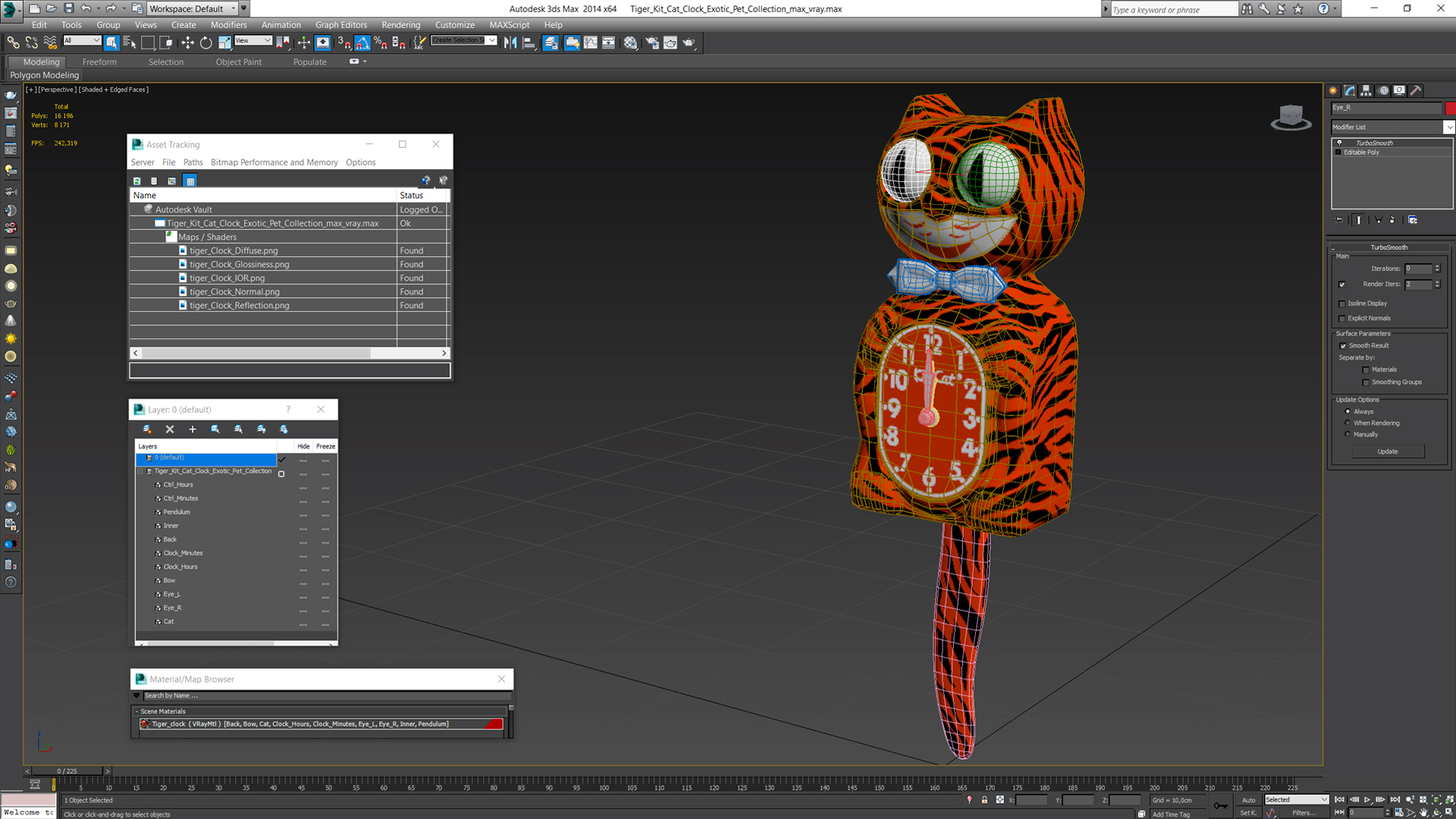Select Manually update radio button
Screen dimensions: 1456x819
[1348, 435]
